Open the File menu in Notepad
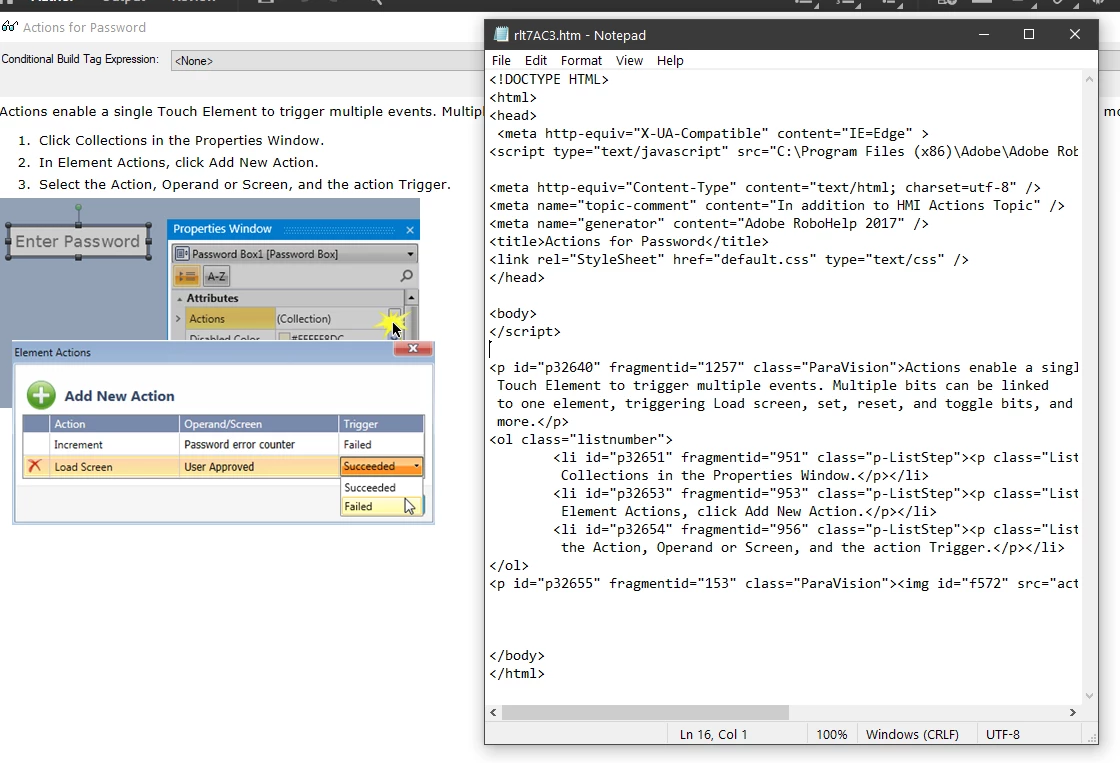This screenshot has width=1120, height=763. tap(501, 61)
